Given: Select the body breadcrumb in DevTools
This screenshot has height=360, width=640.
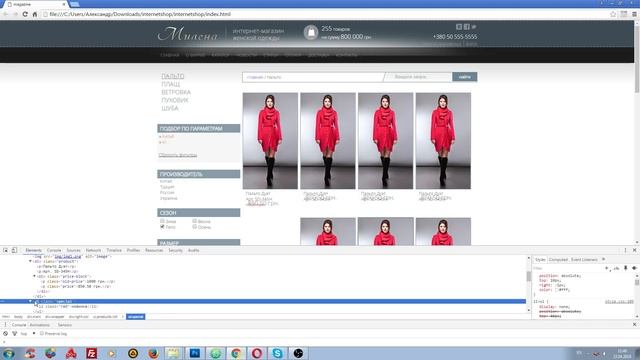Looking at the screenshot, I should point(18,317).
